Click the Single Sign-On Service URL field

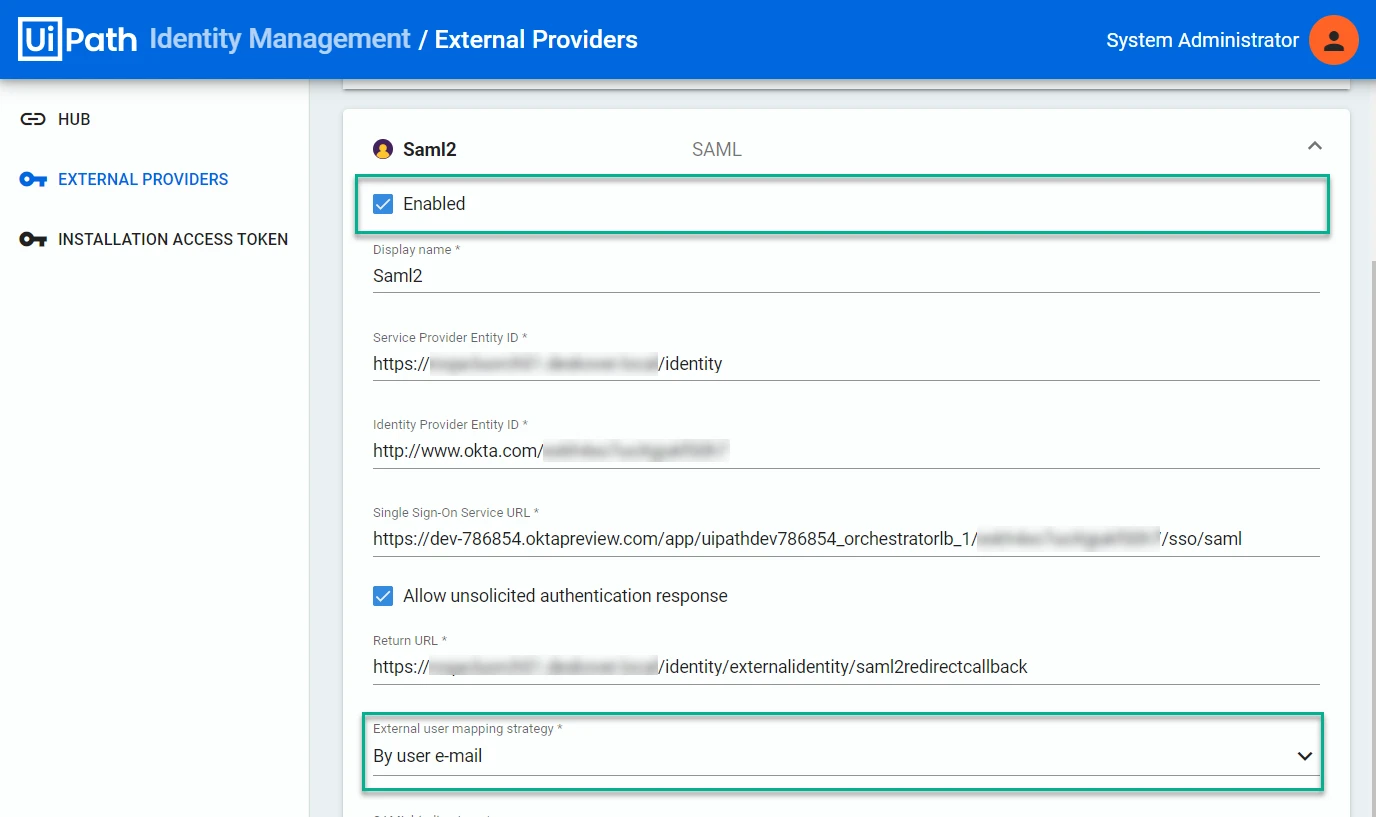[846, 539]
